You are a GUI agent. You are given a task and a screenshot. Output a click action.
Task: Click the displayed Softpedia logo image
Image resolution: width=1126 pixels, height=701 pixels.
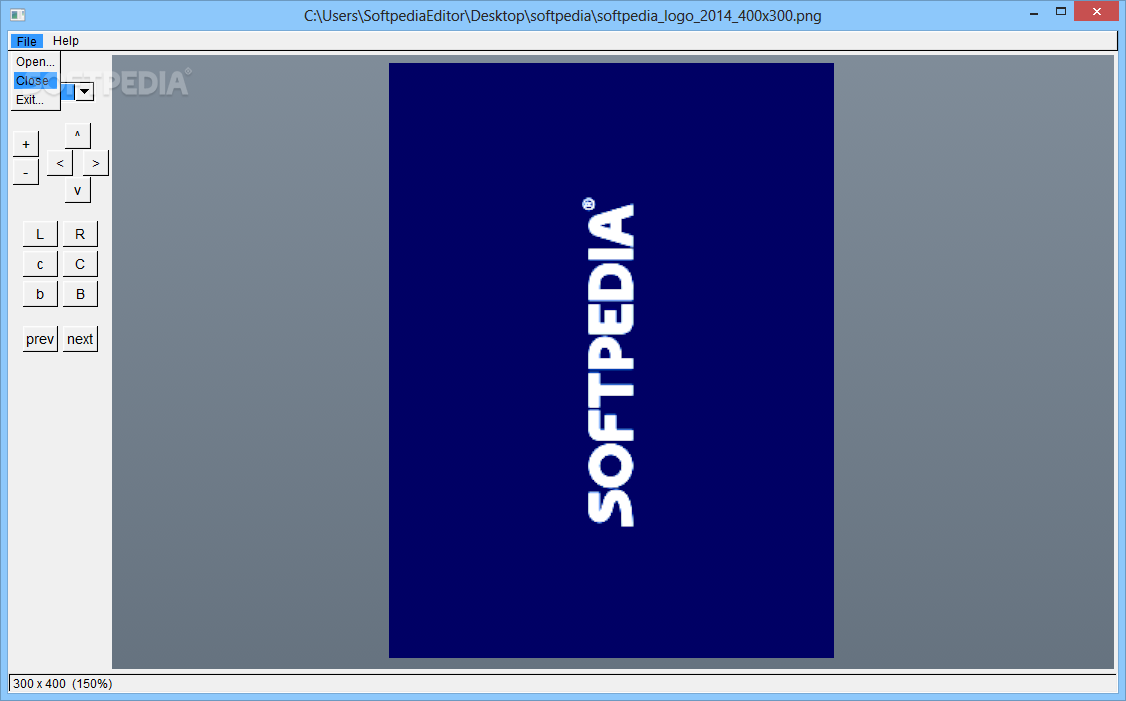pos(611,361)
